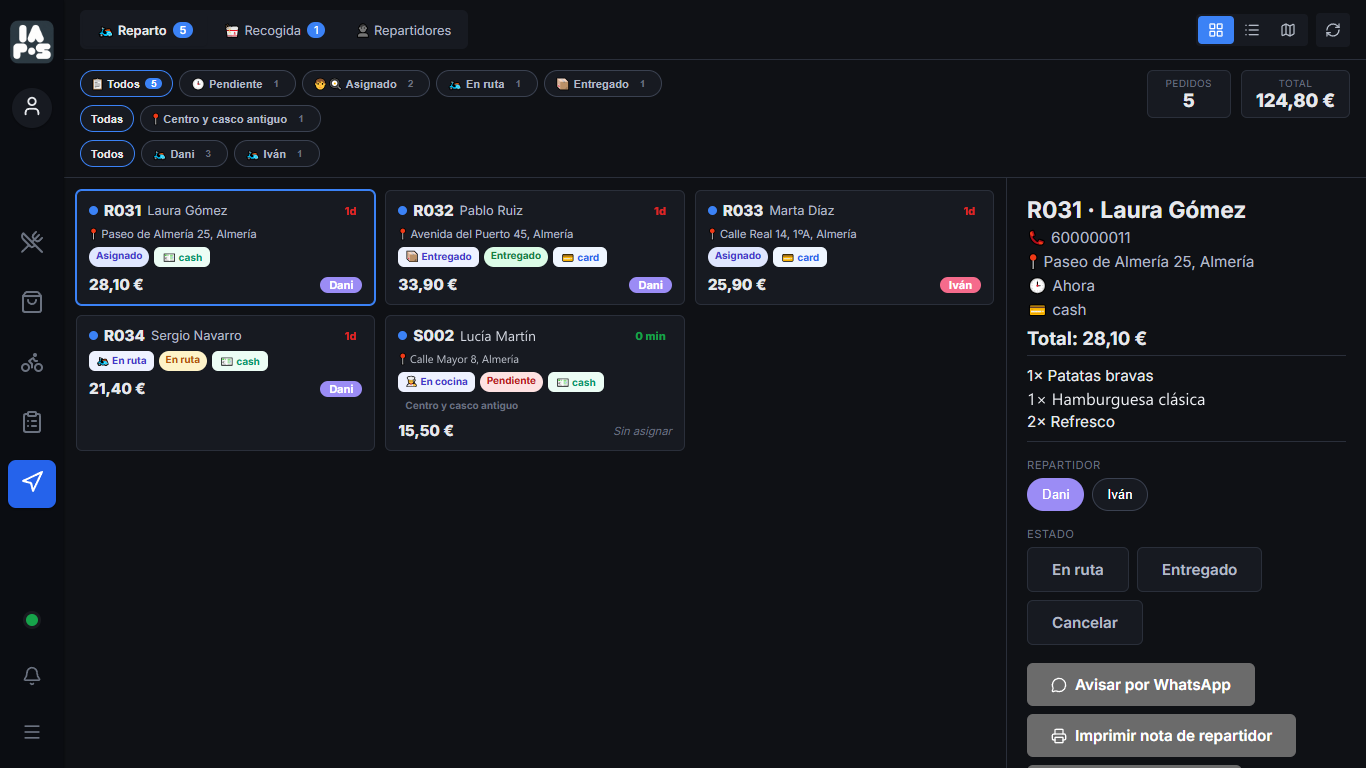This screenshot has width=1366, height=768.
Task: Click Imprimir nota de repartidor
Action: tap(1161, 736)
